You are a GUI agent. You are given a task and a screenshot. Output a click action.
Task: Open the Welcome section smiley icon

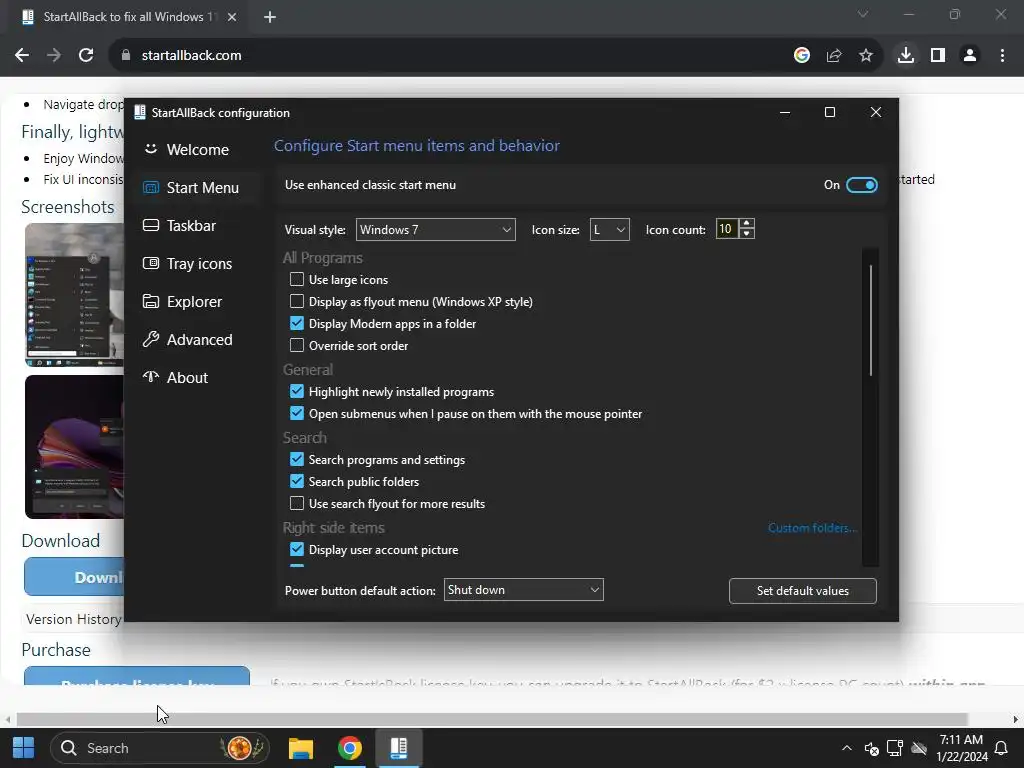(x=151, y=149)
